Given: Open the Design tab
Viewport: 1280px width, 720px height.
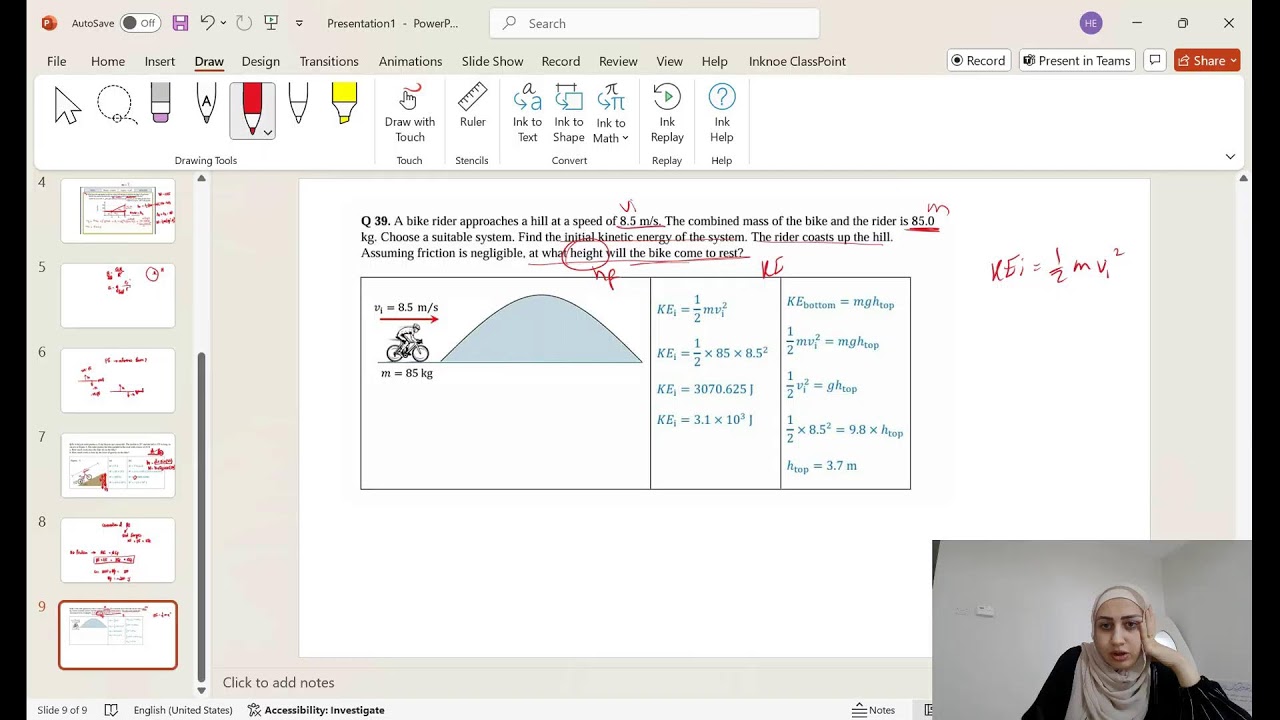Looking at the screenshot, I should coord(261,61).
